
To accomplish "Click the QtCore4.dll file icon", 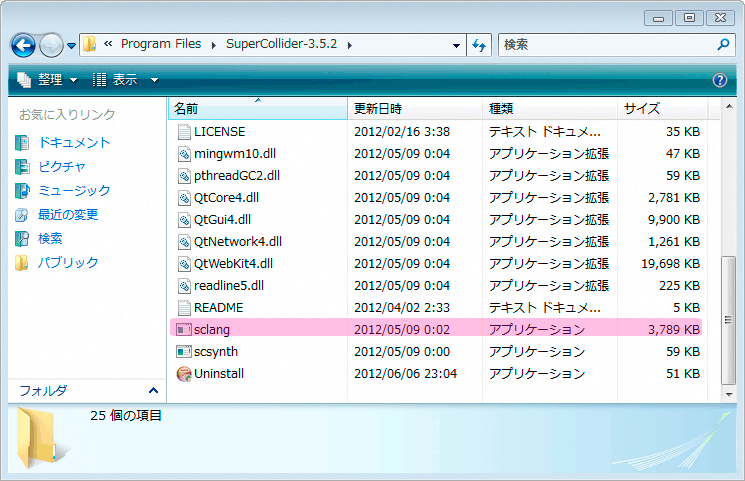I will [183, 197].
